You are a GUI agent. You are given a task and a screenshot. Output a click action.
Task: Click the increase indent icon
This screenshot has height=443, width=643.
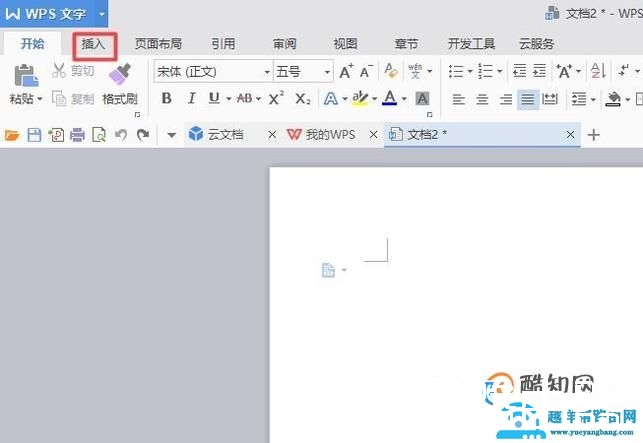539,71
